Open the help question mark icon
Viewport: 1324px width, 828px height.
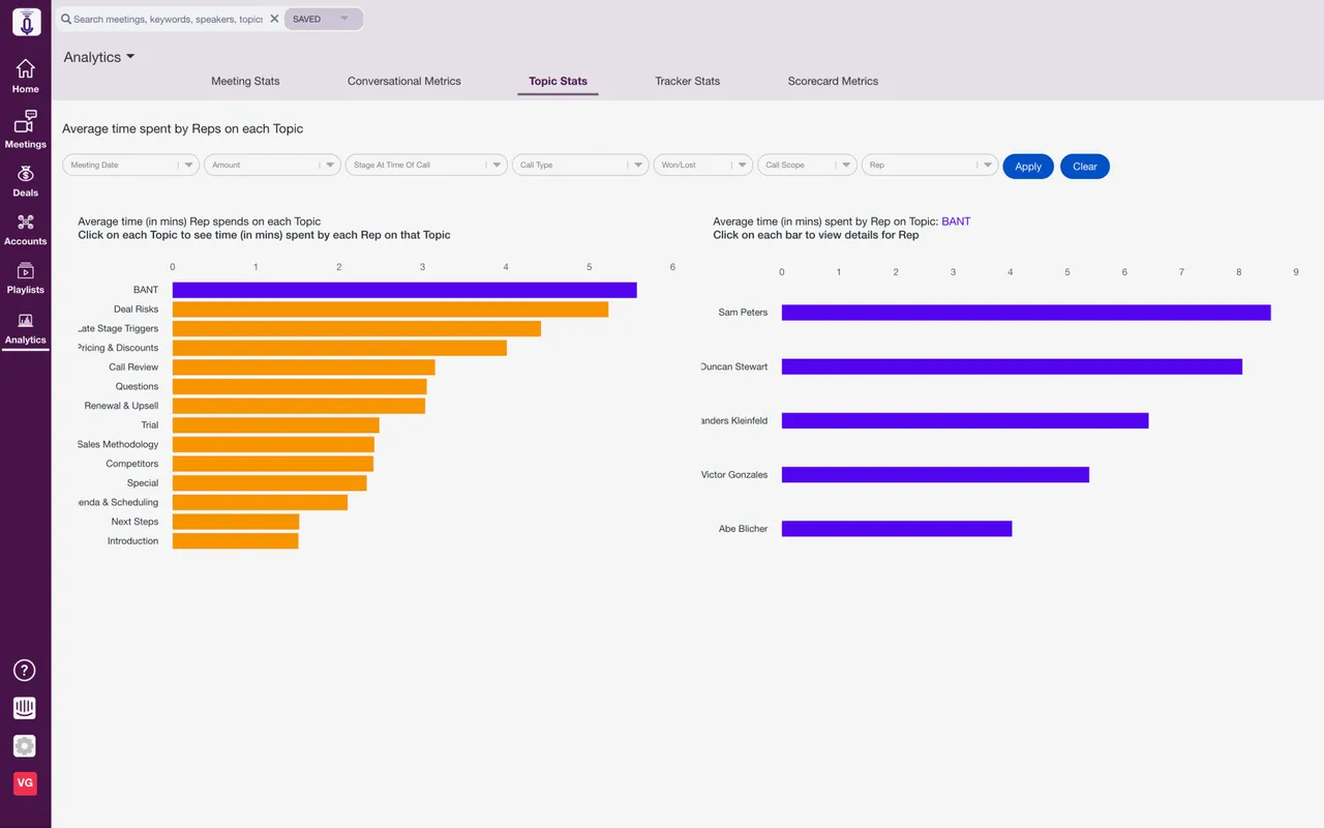click(25, 670)
